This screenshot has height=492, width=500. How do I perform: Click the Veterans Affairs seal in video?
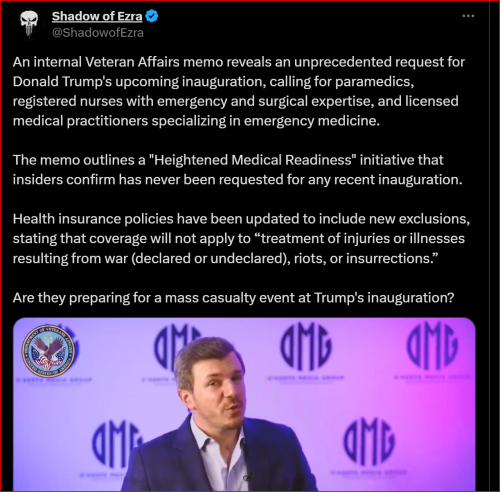coord(48,351)
